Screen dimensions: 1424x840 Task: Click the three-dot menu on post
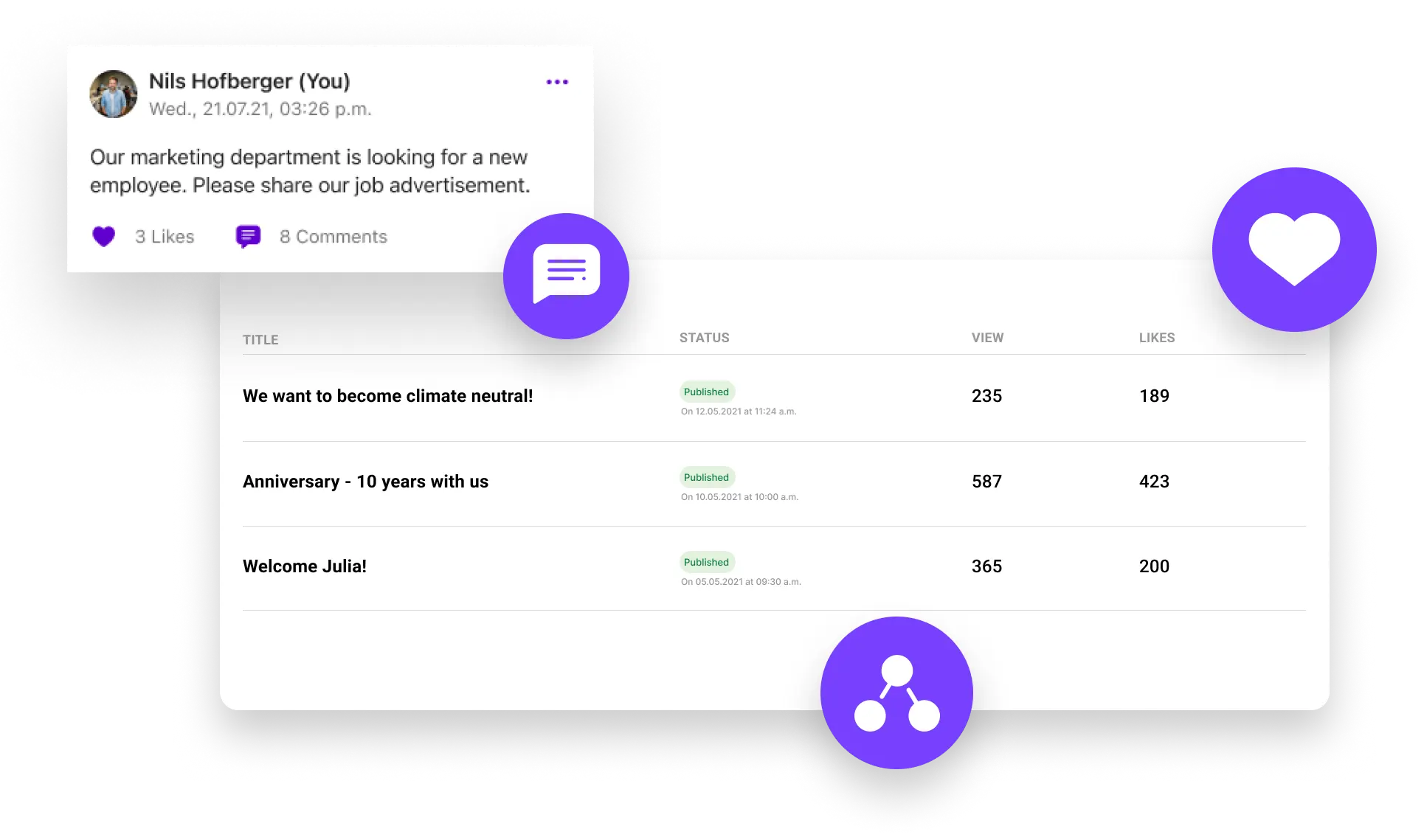(x=557, y=82)
